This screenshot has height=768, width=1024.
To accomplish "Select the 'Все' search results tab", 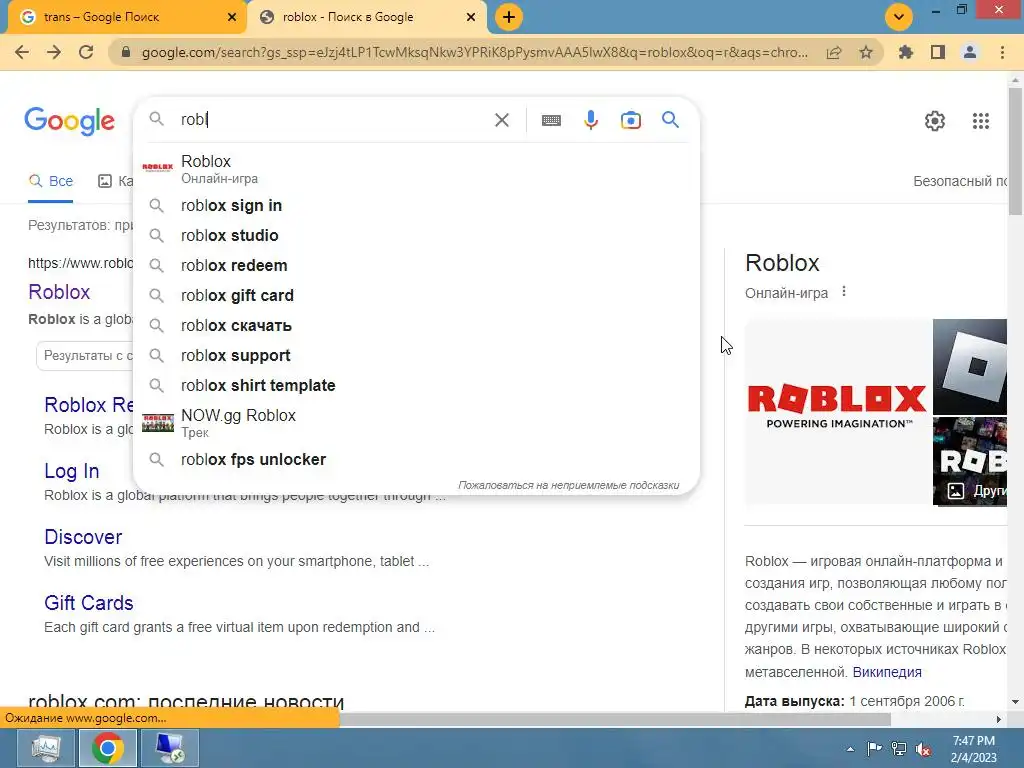I will tap(51, 181).
